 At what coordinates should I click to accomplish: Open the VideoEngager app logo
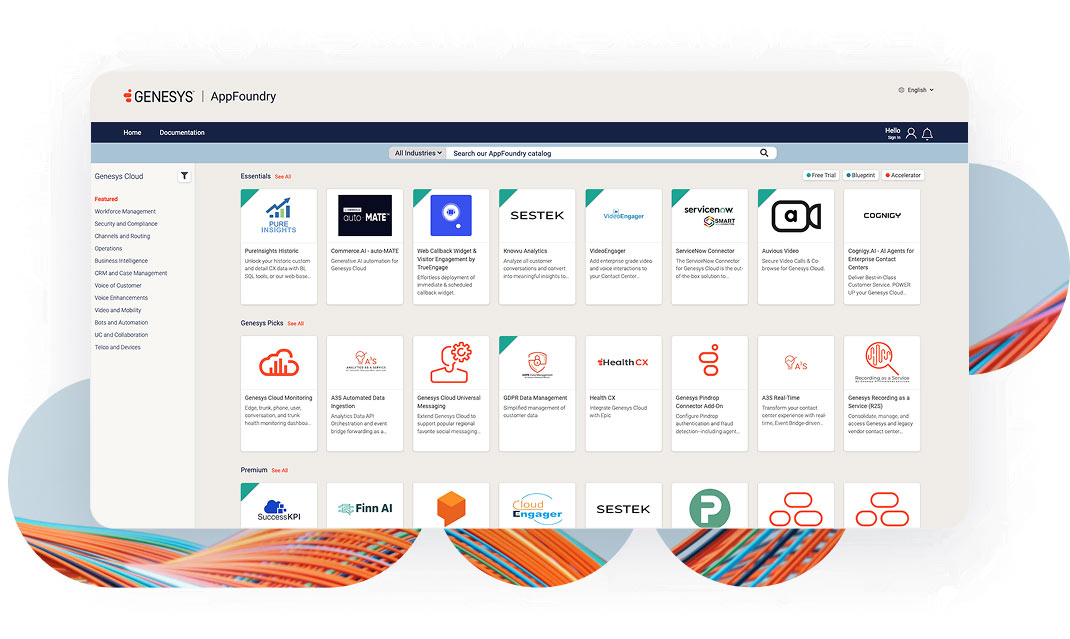click(x=624, y=215)
